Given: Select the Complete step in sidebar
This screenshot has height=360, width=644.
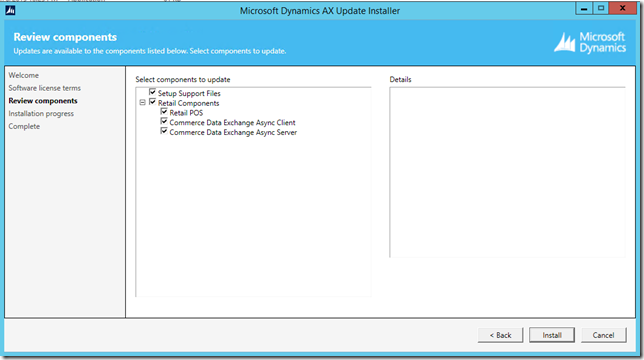Looking at the screenshot, I should coord(24,126).
